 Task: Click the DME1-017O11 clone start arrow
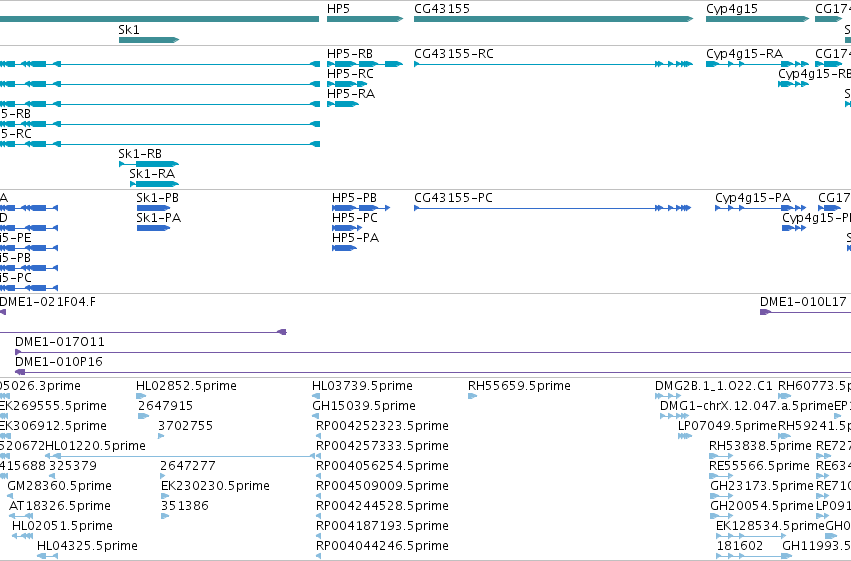18,352
